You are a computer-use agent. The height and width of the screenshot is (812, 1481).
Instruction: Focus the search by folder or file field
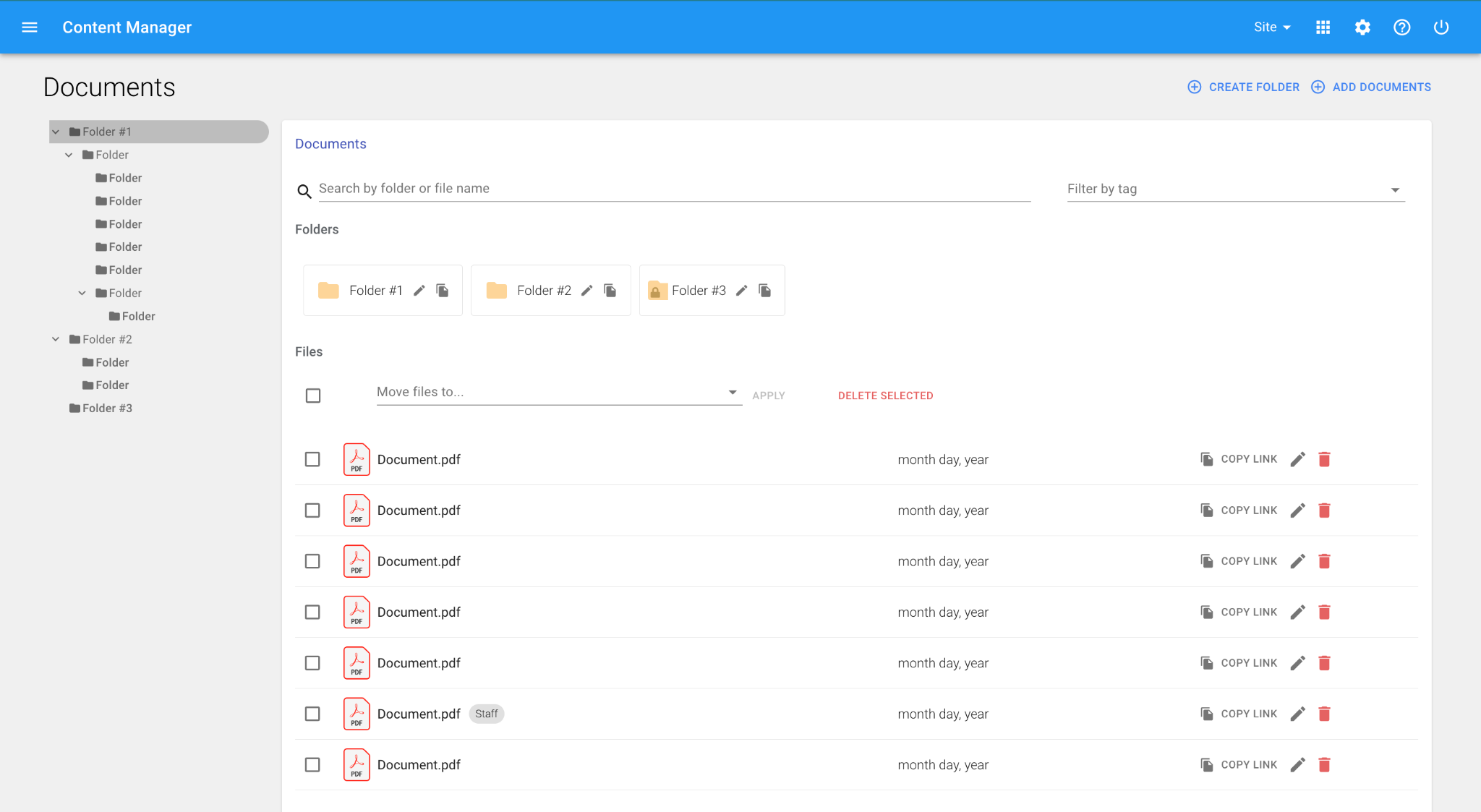tap(674, 189)
